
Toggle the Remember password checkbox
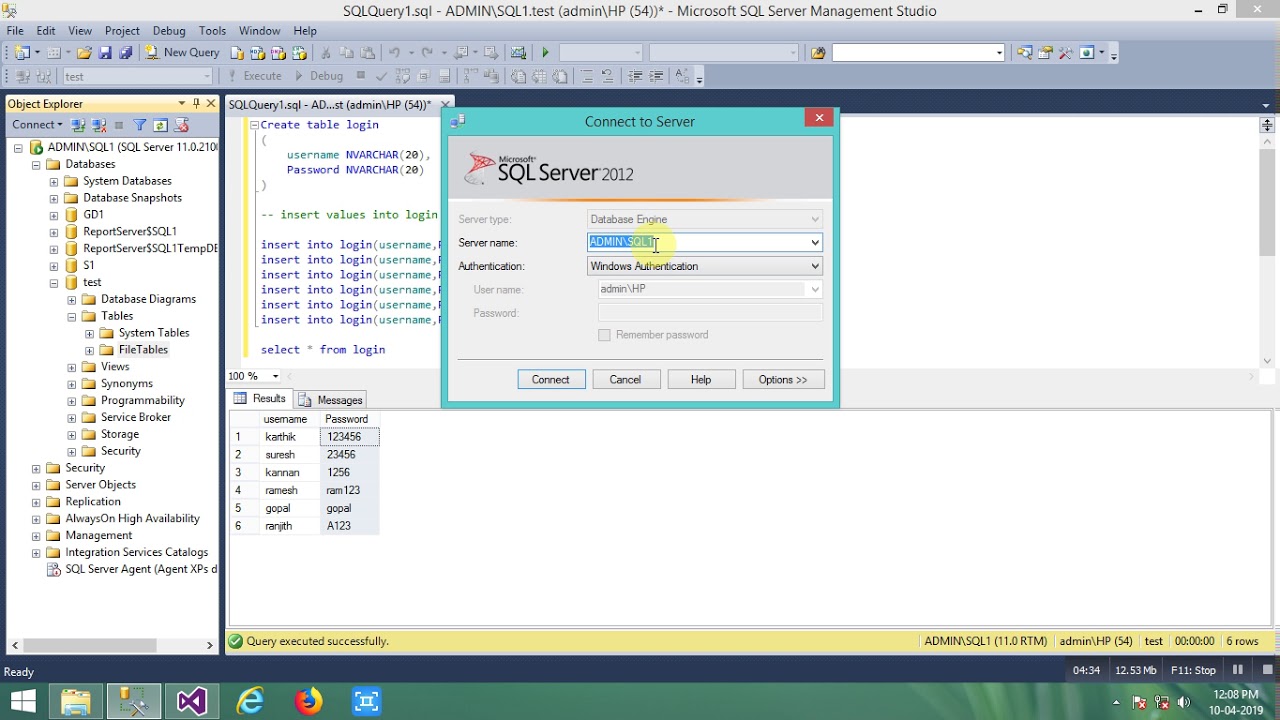tap(604, 335)
